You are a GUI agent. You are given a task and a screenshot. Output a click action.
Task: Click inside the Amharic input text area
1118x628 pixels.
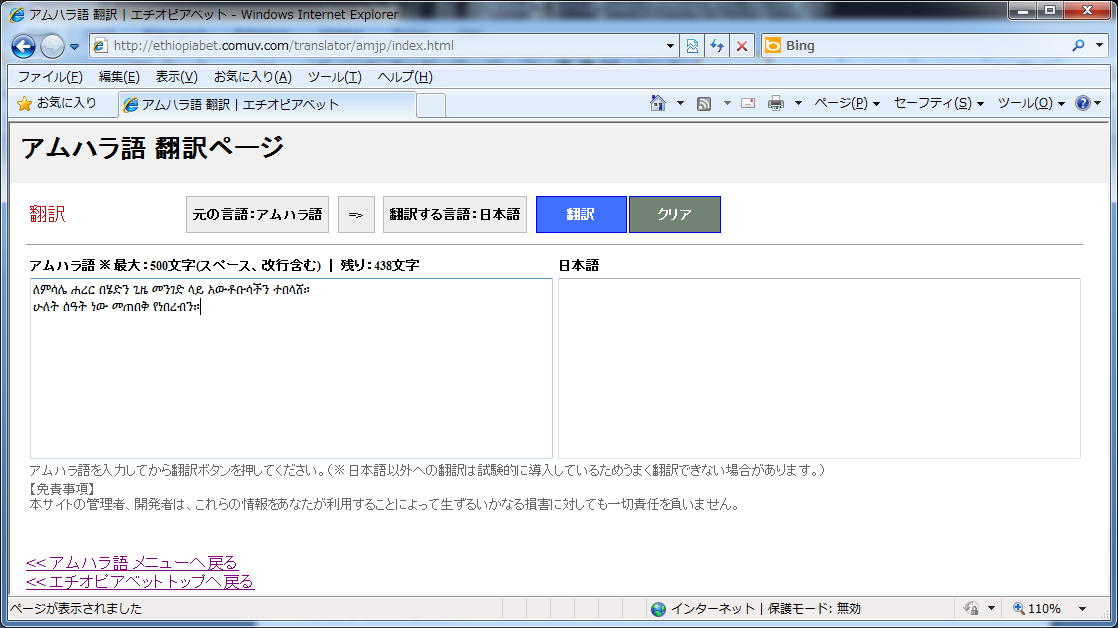tap(291, 368)
